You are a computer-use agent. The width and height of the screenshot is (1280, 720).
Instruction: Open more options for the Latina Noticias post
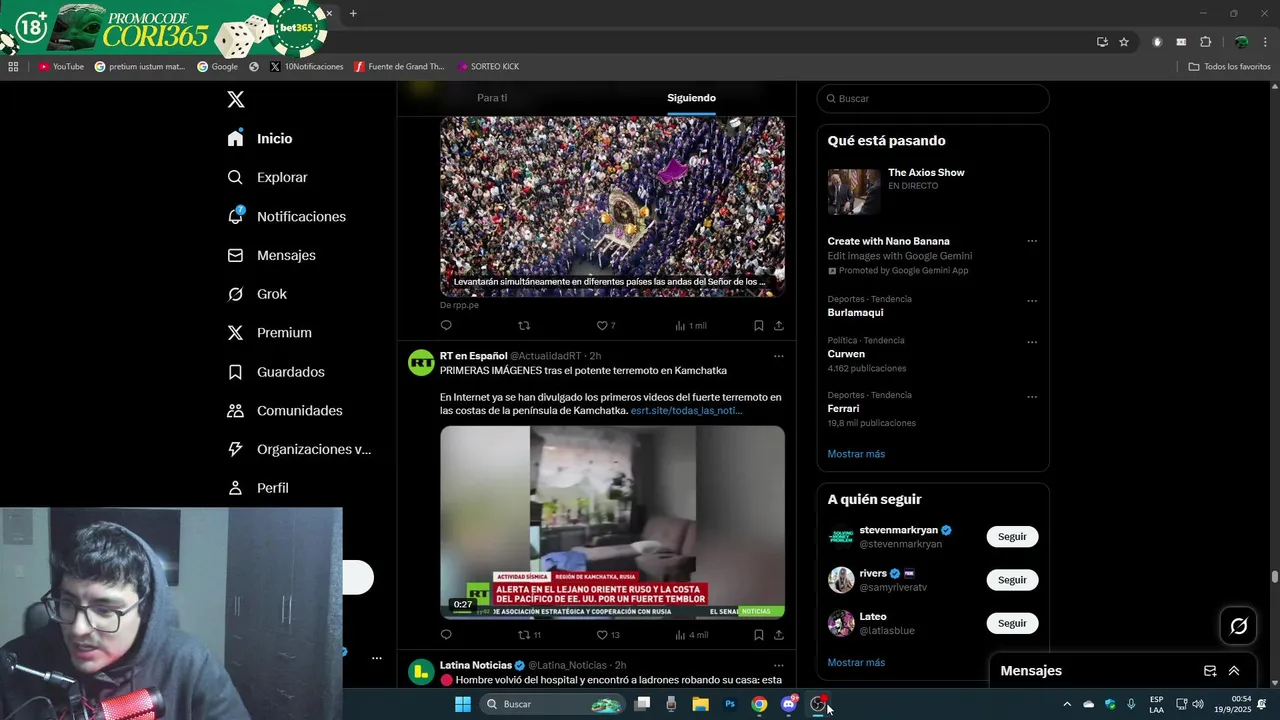[778, 665]
